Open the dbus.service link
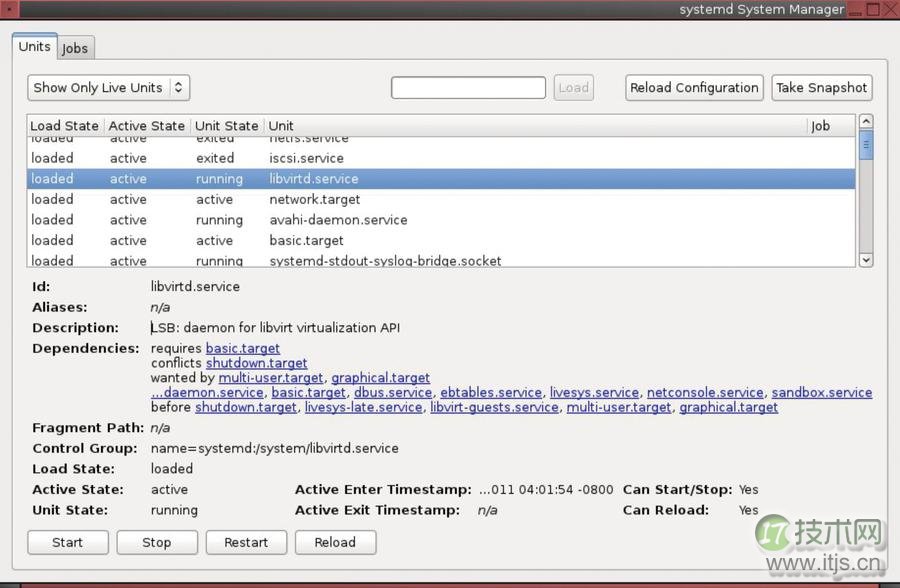Viewport: 900px width, 588px height. tap(393, 392)
